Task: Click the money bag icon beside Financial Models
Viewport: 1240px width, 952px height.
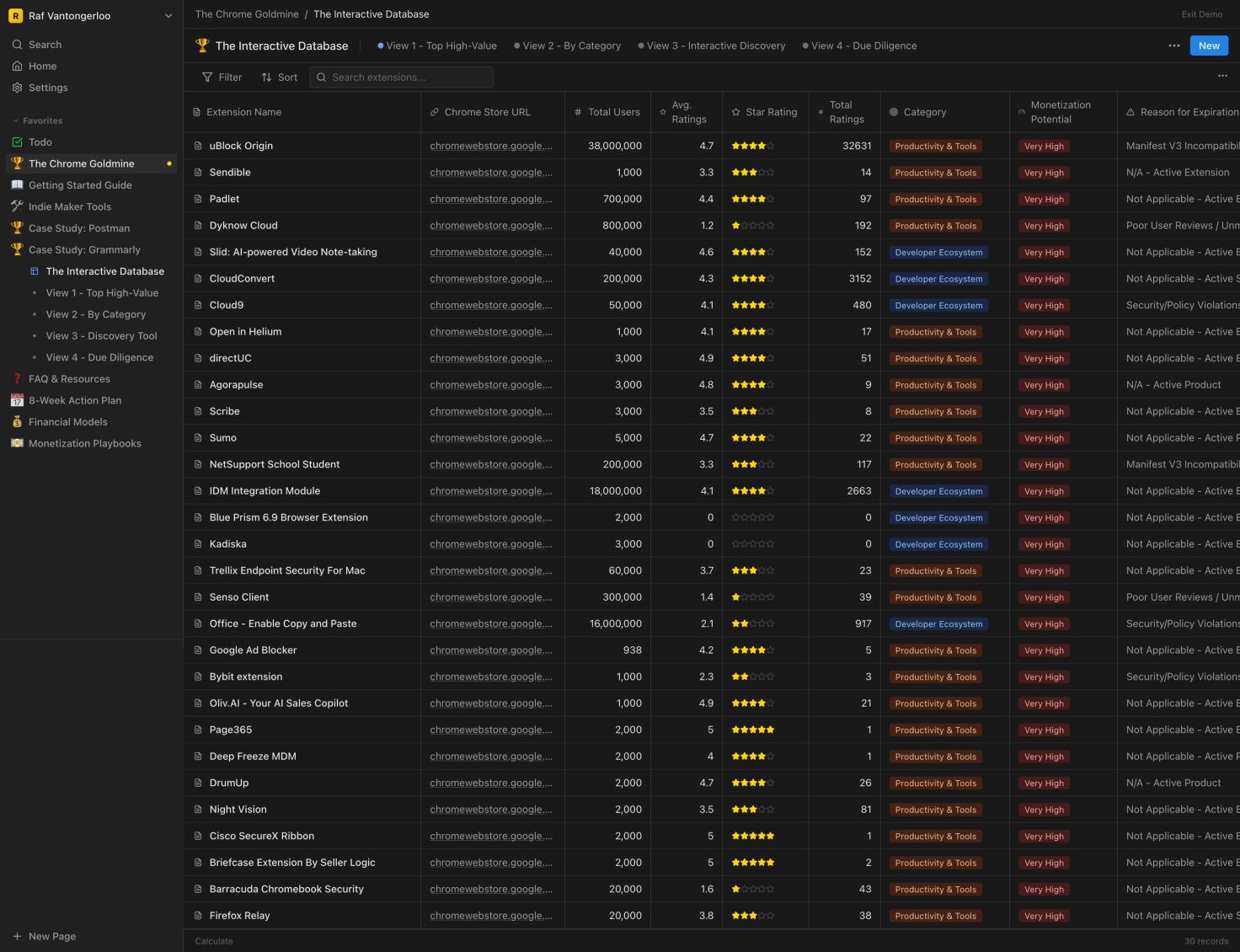Action: 17,422
